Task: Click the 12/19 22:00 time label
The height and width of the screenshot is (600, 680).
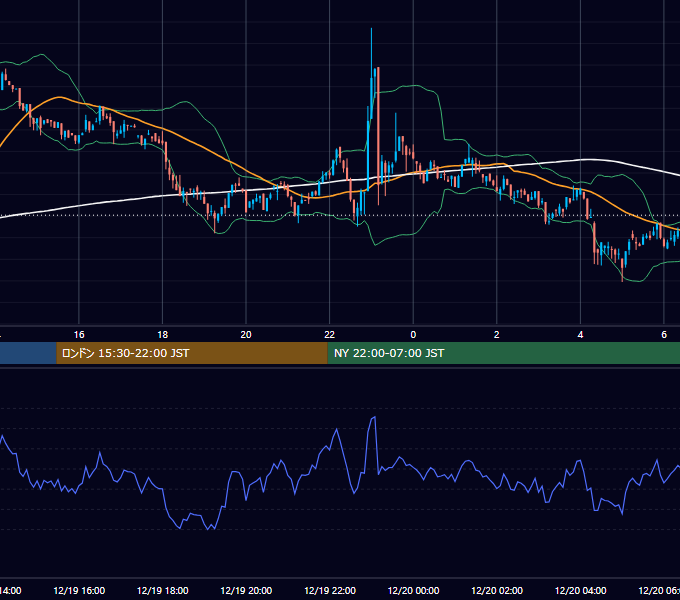Action: pyautogui.click(x=330, y=590)
